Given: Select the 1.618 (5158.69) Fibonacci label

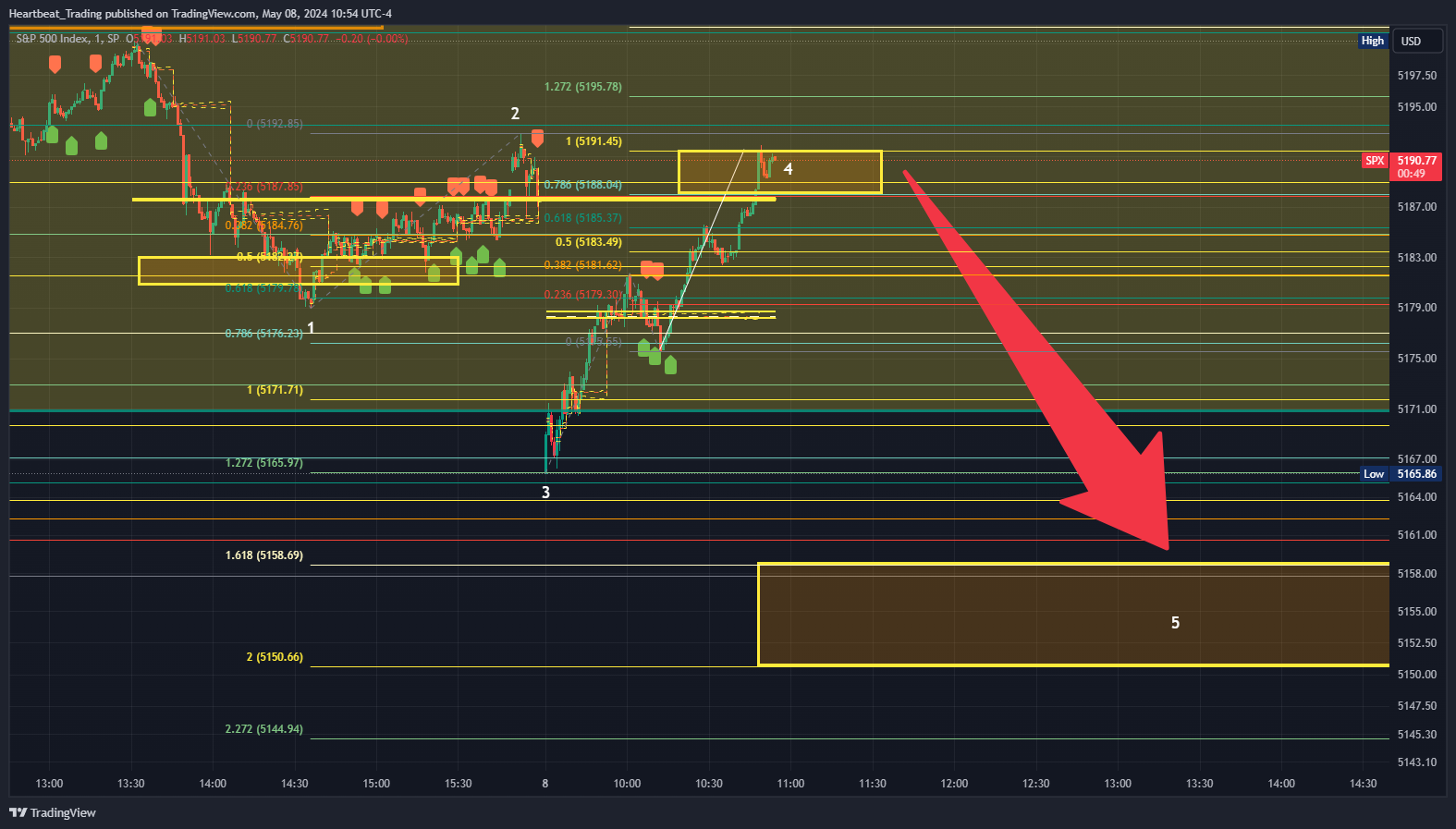Looking at the screenshot, I should click(x=264, y=555).
